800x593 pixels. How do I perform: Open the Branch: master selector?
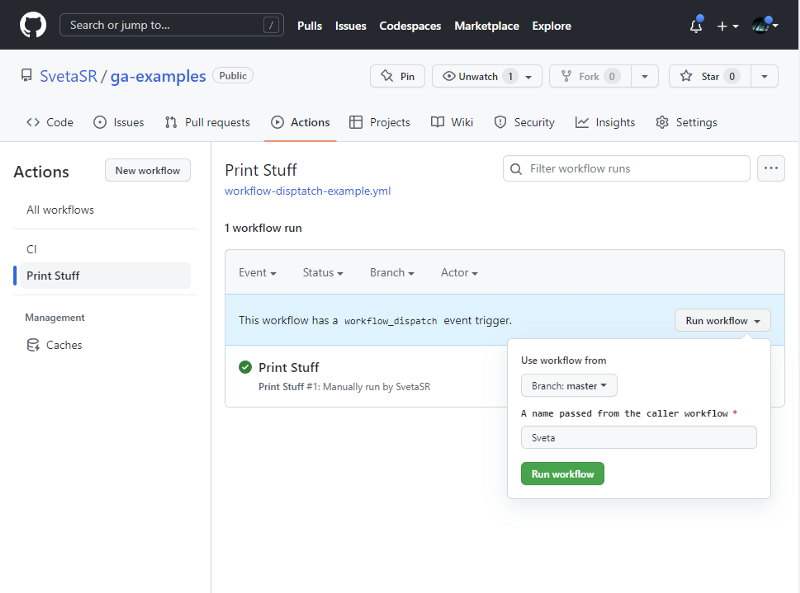(x=569, y=386)
